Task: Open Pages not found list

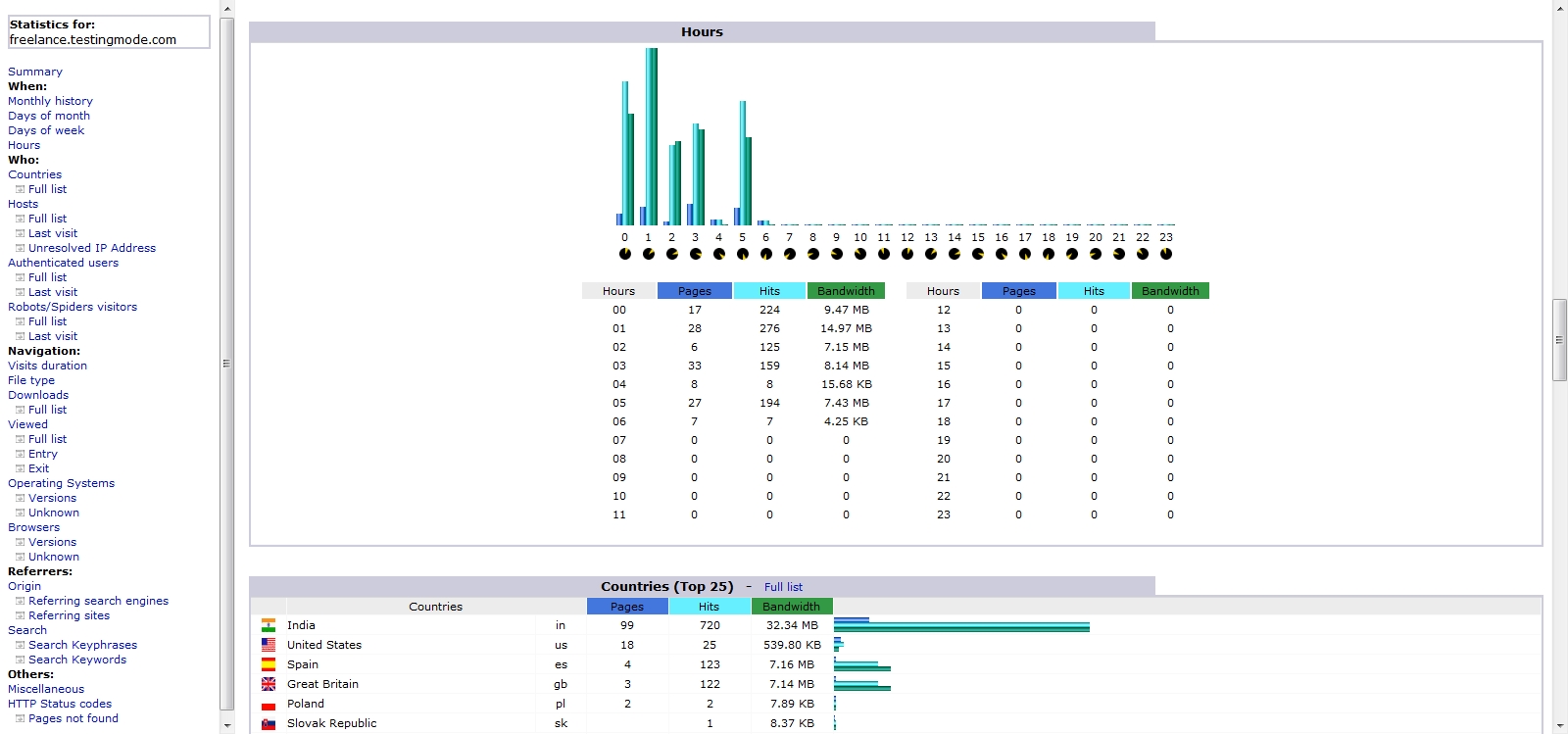Action: [73, 718]
